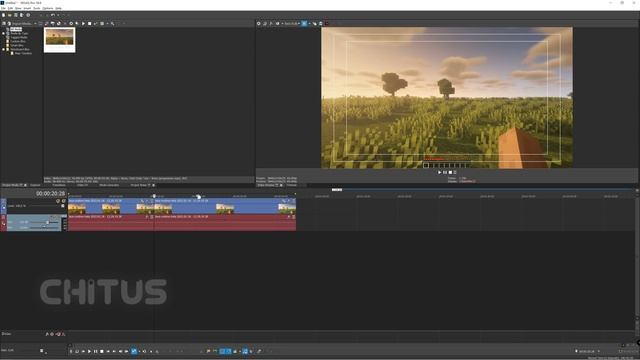
Task: Select the second audio event on timeline
Action: pos(225,223)
